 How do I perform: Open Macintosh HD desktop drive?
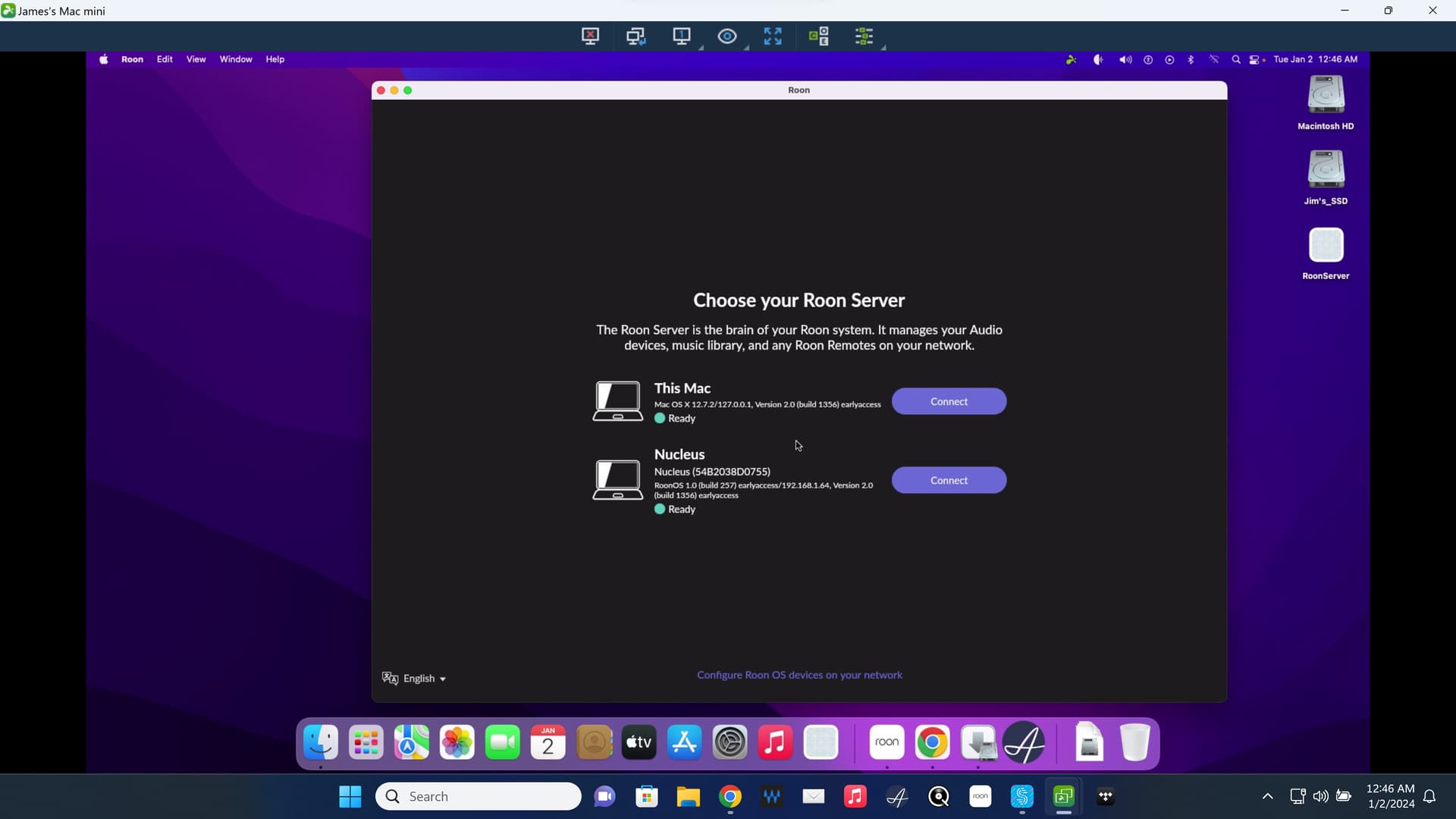[x=1326, y=102]
